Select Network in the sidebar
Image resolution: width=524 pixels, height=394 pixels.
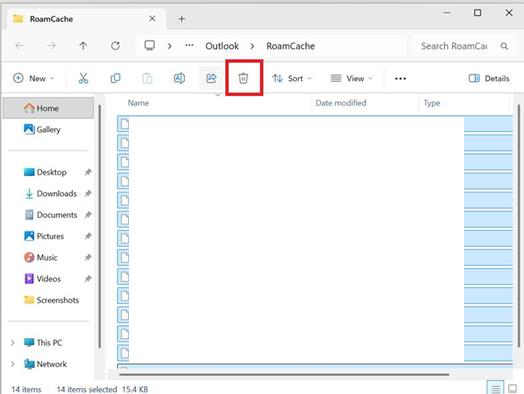click(45, 364)
